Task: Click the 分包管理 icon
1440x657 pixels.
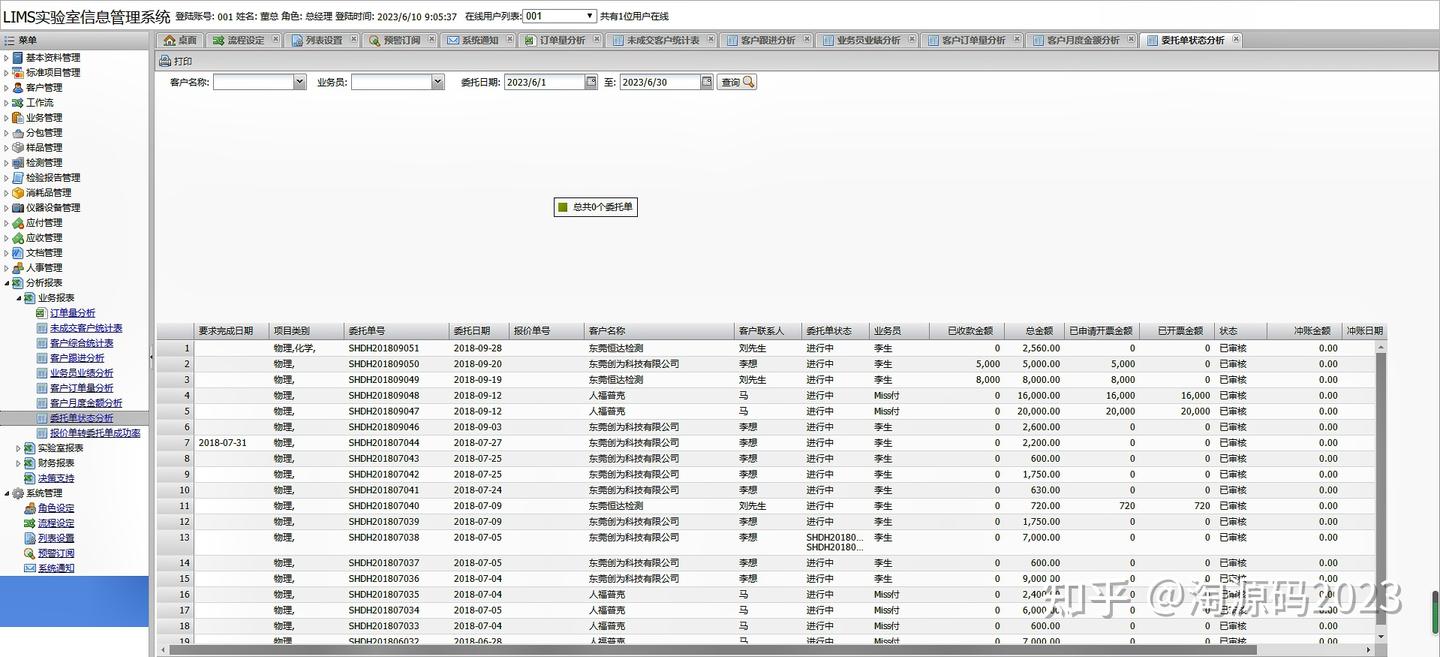Action: (18, 133)
